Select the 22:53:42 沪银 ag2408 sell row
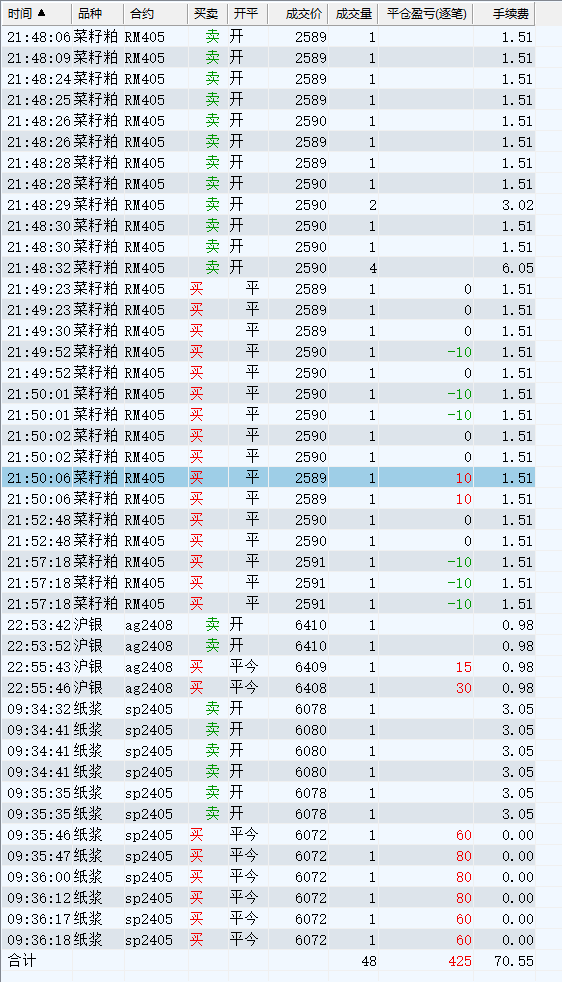Screen dimensions: 562x982 pos(268,625)
